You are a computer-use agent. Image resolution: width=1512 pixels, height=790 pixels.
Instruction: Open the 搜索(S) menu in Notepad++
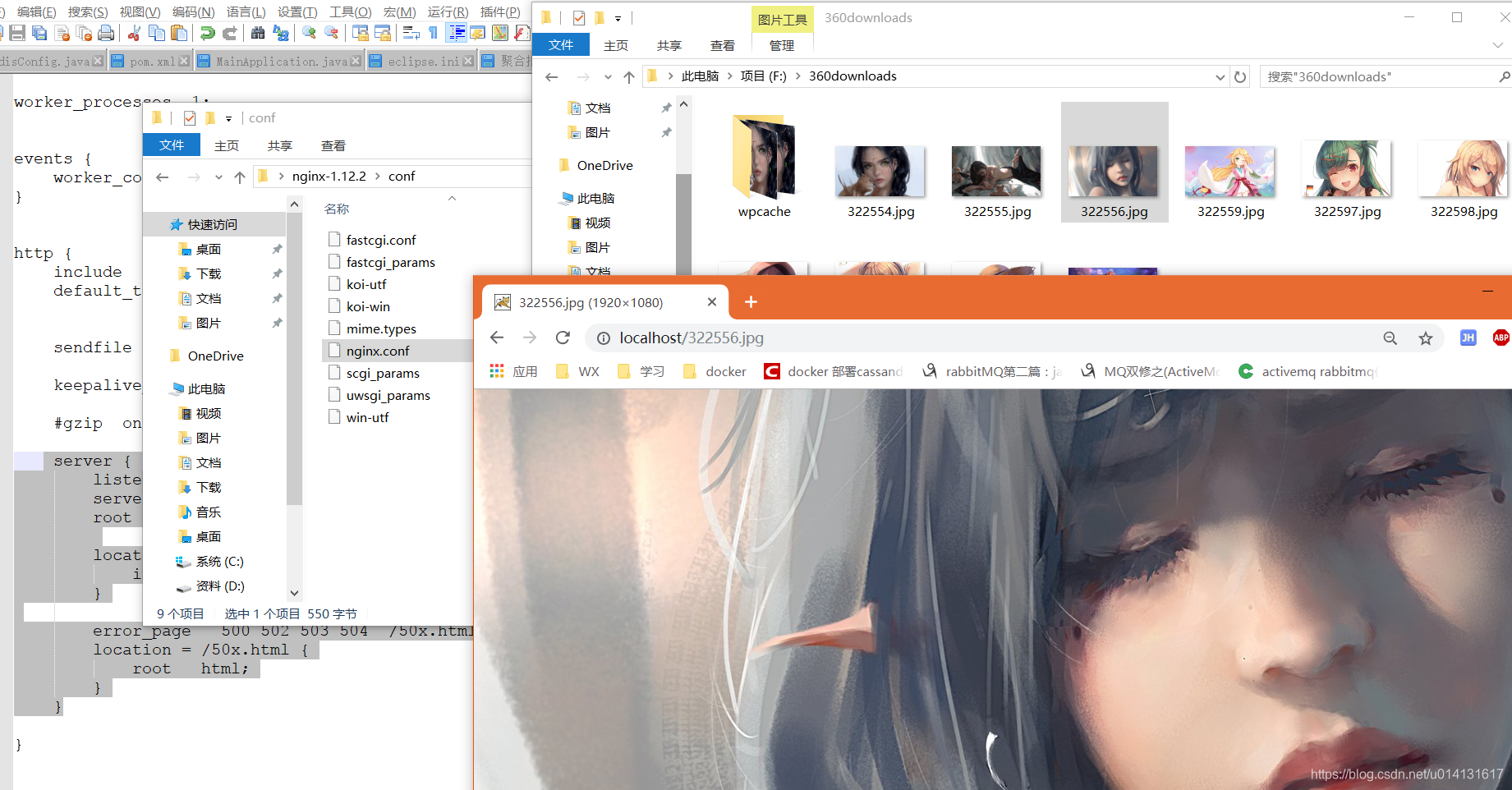88,11
